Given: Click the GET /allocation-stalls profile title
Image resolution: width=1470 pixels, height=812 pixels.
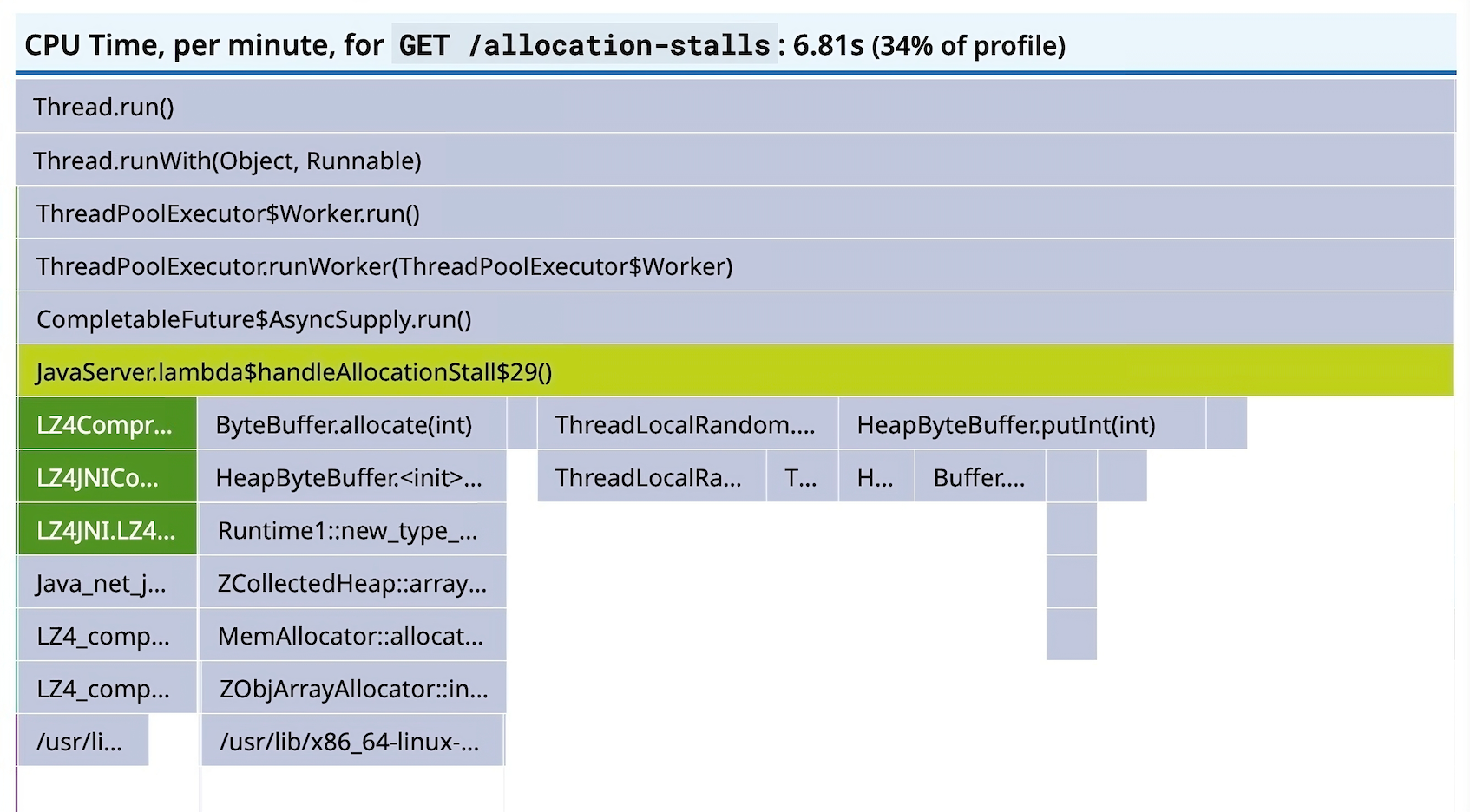Looking at the screenshot, I should point(581,44).
